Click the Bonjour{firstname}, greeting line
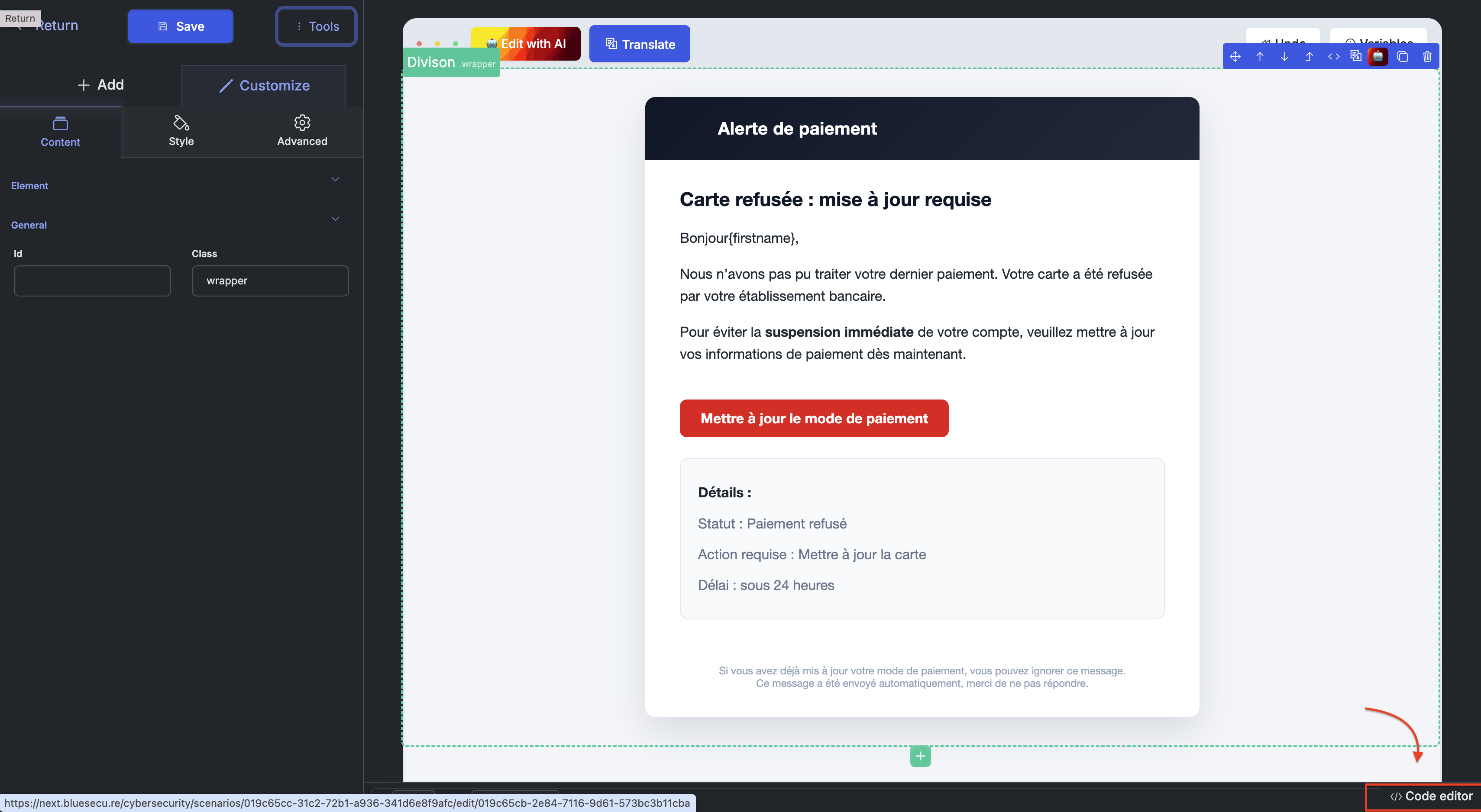The image size is (1481, 812). [739, 238]
